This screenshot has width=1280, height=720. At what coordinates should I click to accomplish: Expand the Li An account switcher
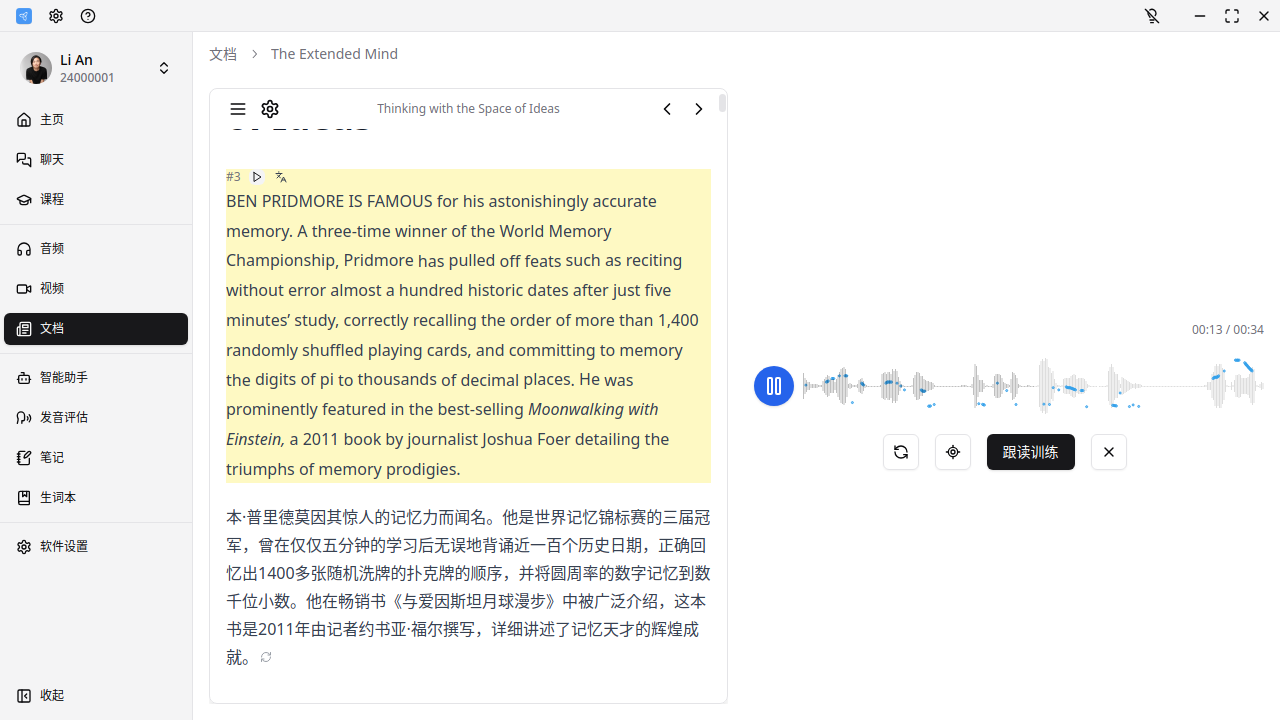coord(164,68)
